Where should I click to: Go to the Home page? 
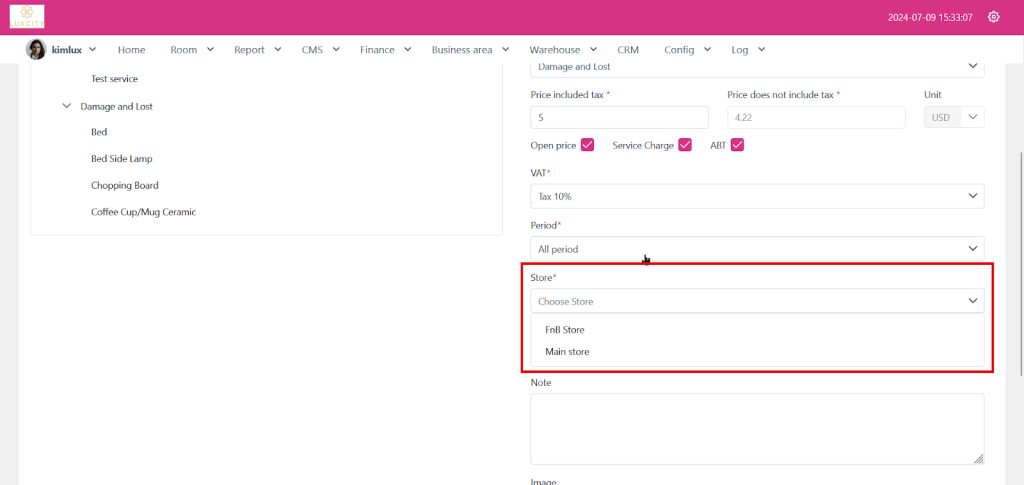(131, 49)
